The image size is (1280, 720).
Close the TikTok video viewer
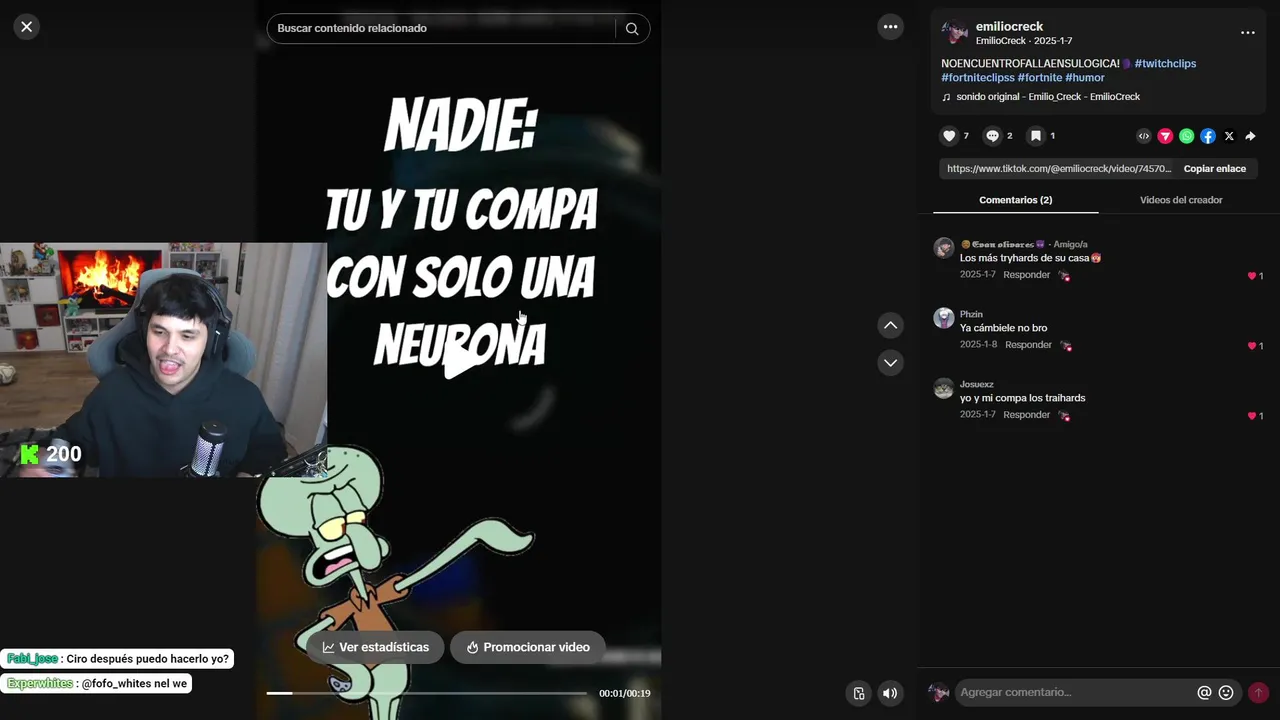27,27
